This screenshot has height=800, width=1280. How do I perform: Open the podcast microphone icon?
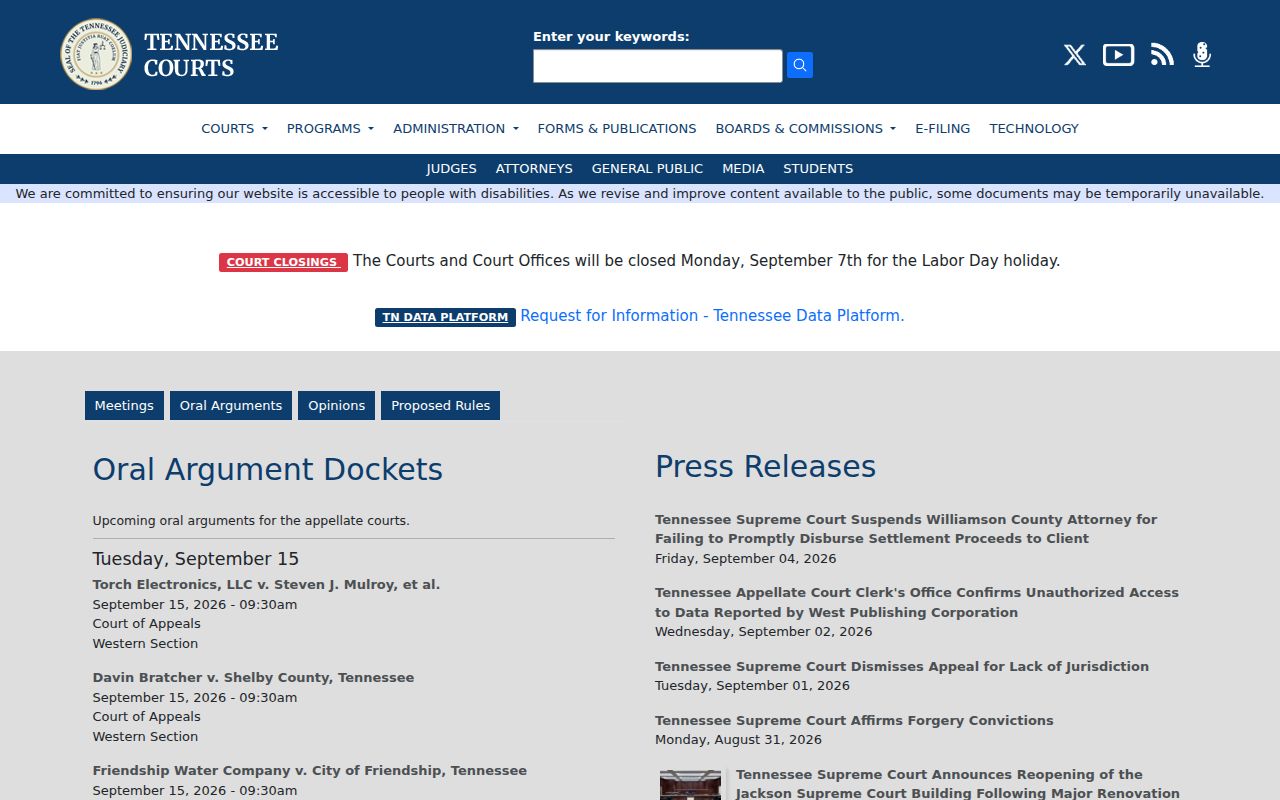1202,55
